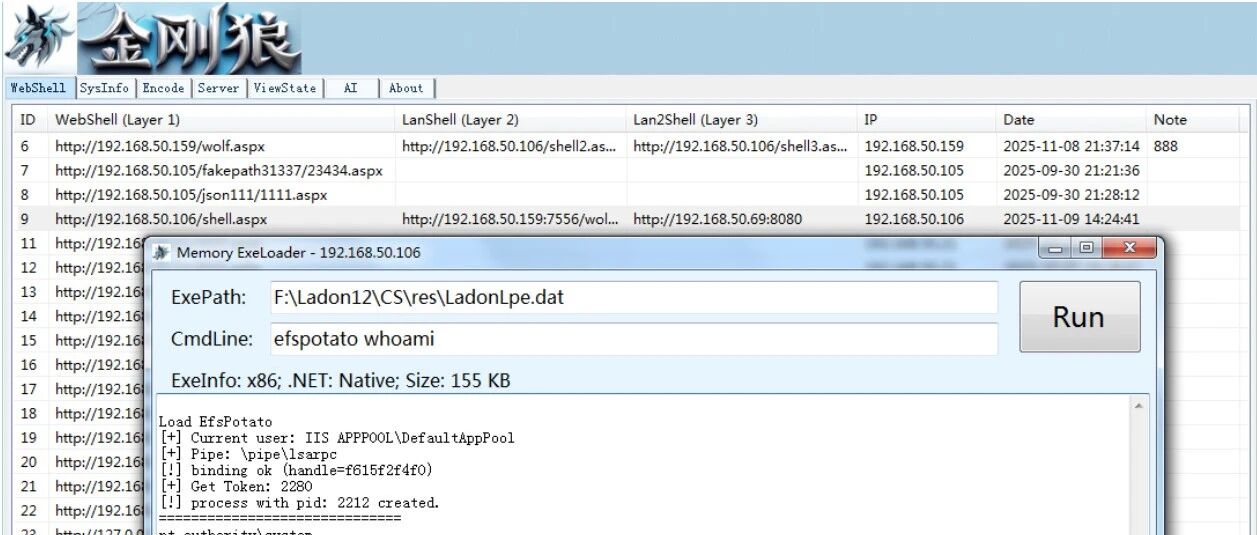
Task: Click the date 2025-09-30 21:21:36
Action: tap(1071, 170)
